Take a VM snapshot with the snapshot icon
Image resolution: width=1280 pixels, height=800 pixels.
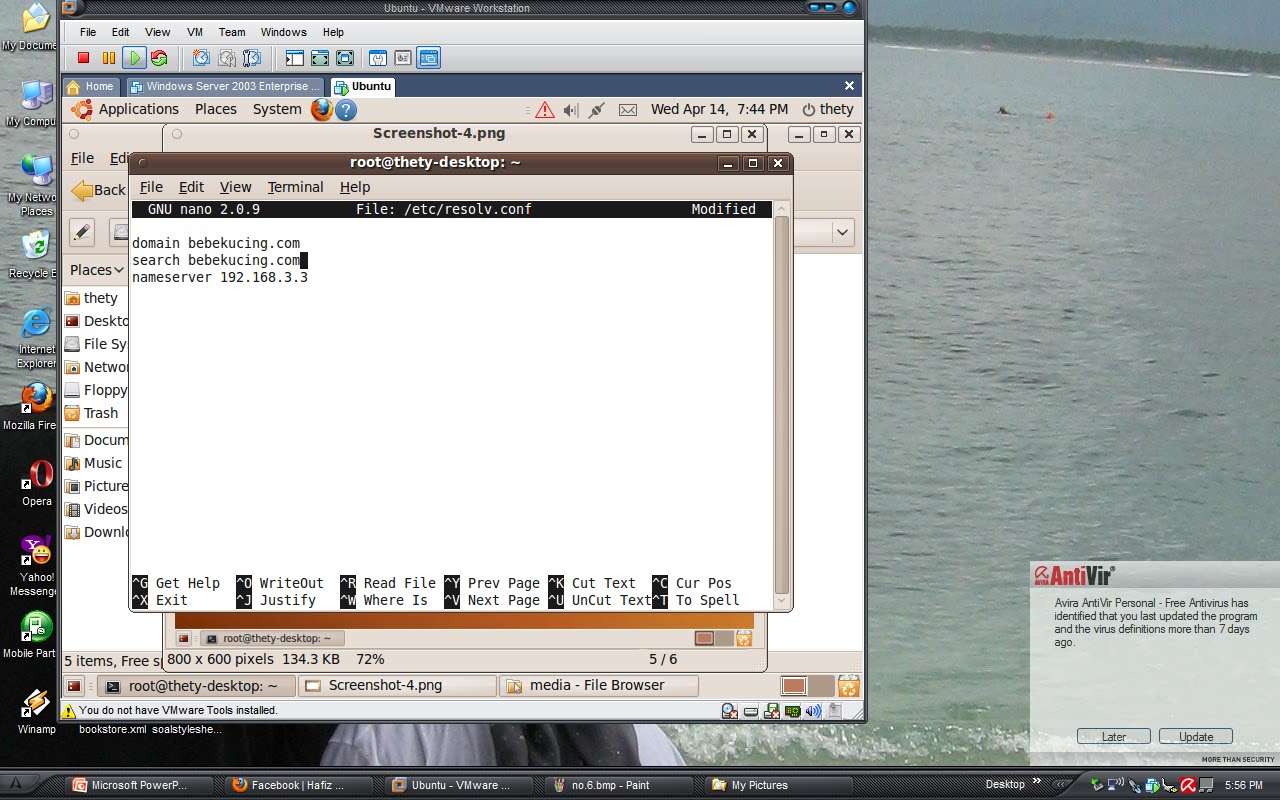[x=202, y=58]
